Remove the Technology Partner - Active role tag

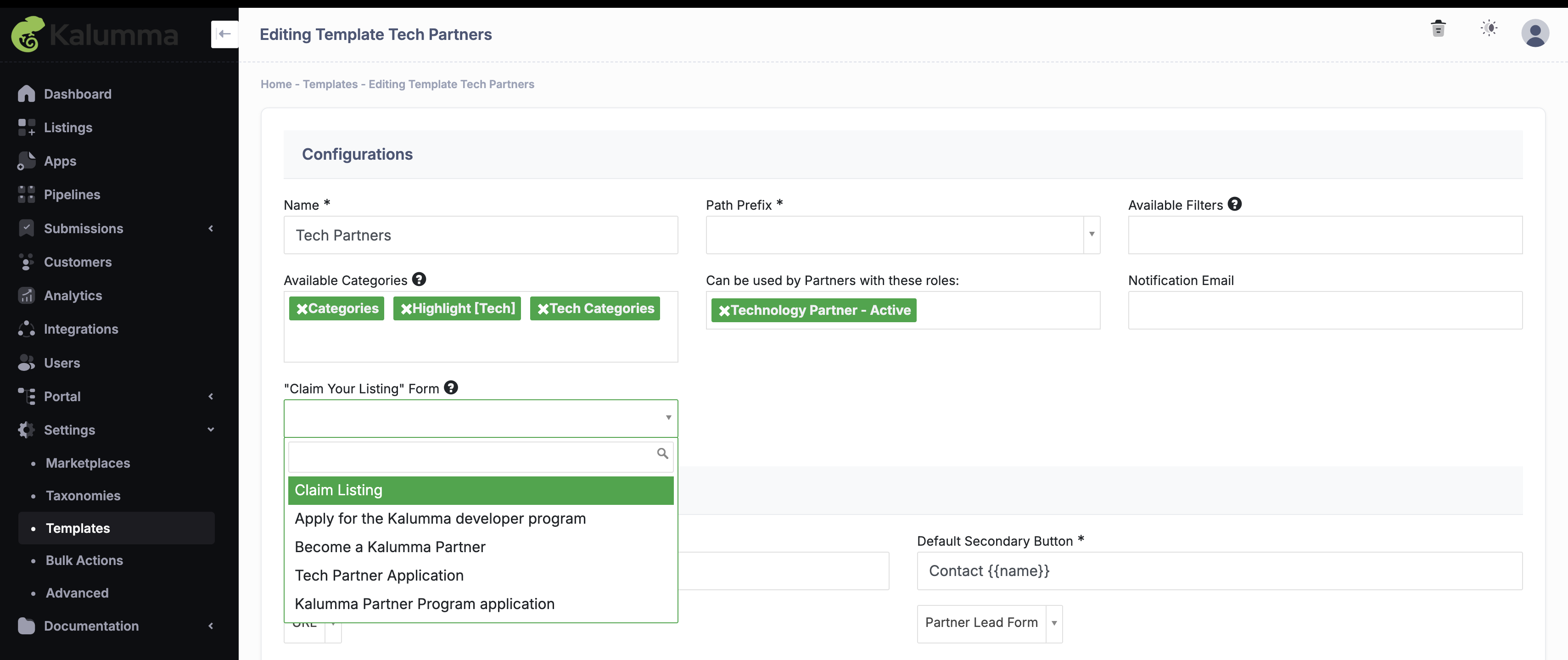[724, 311]
